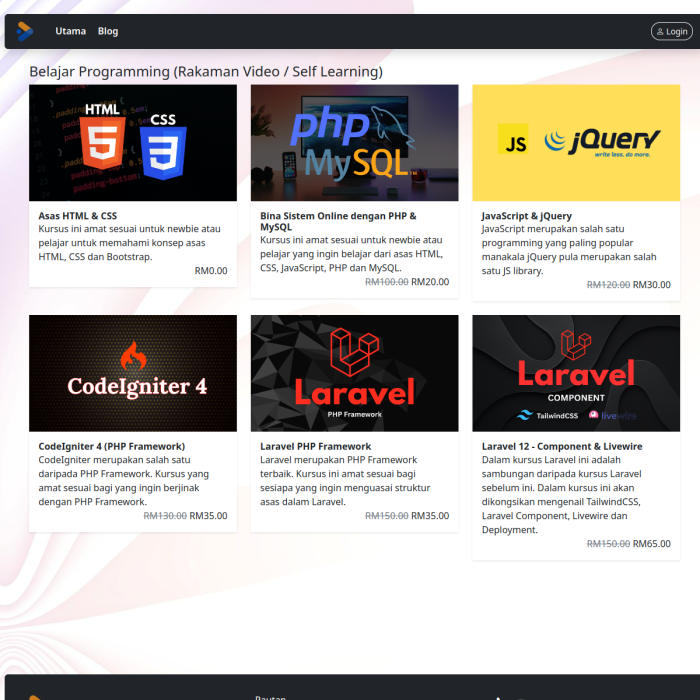Screen dimensions: 700x700
Task: Click the strikethrough RM120.00 price
Action: tap(608, 284)
